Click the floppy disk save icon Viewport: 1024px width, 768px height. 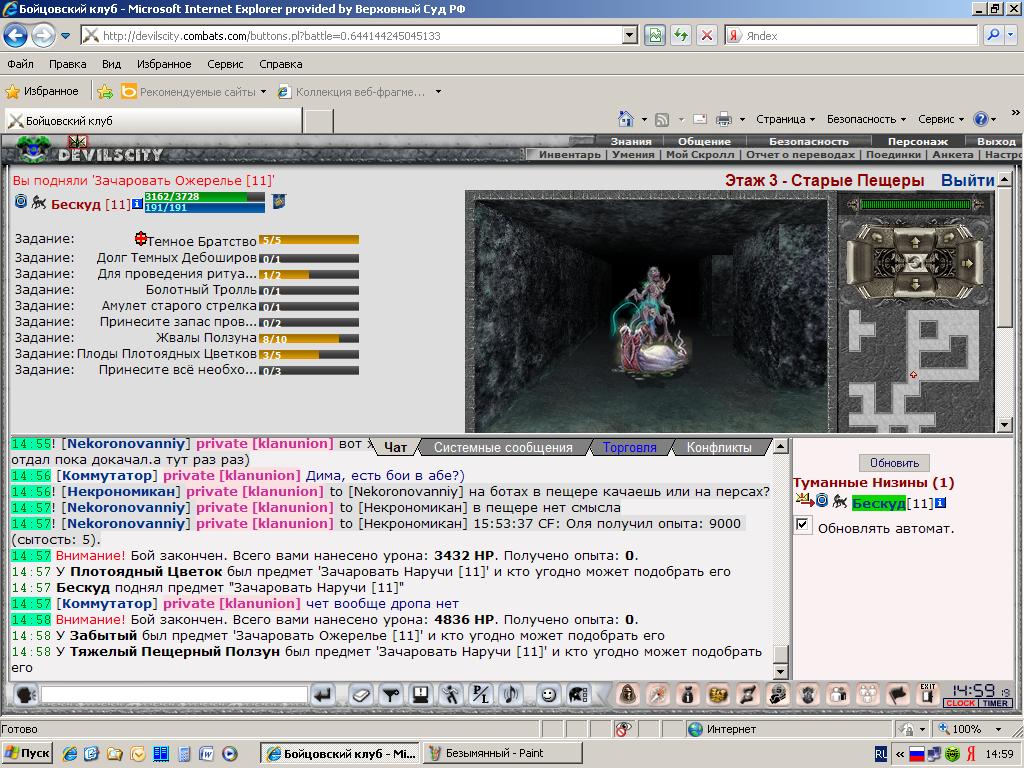[x=421, y=695]
